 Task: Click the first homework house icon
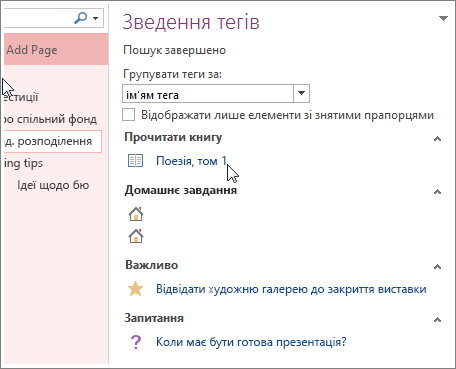[136, 214]
